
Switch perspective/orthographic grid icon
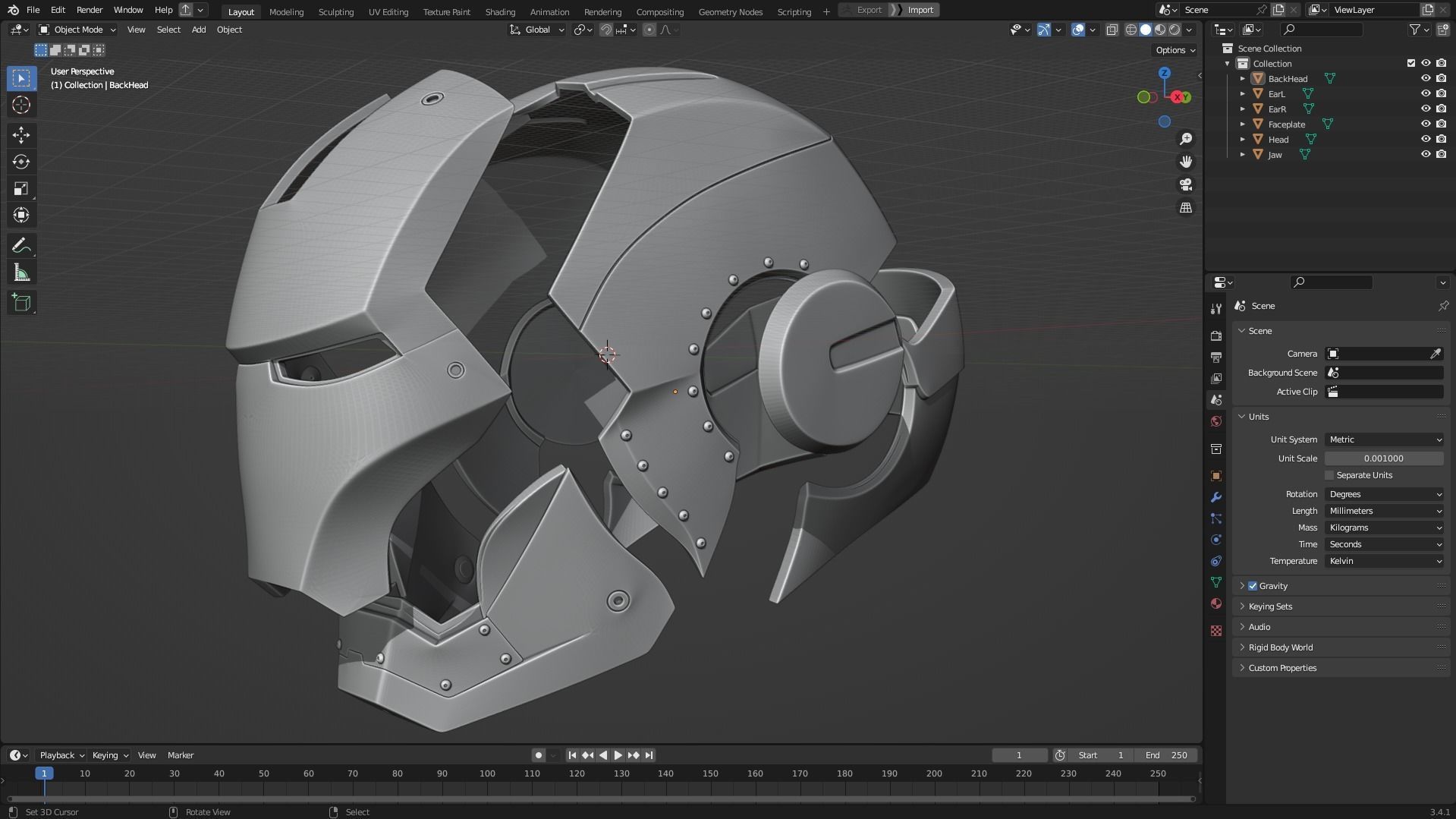(1186, 207)
